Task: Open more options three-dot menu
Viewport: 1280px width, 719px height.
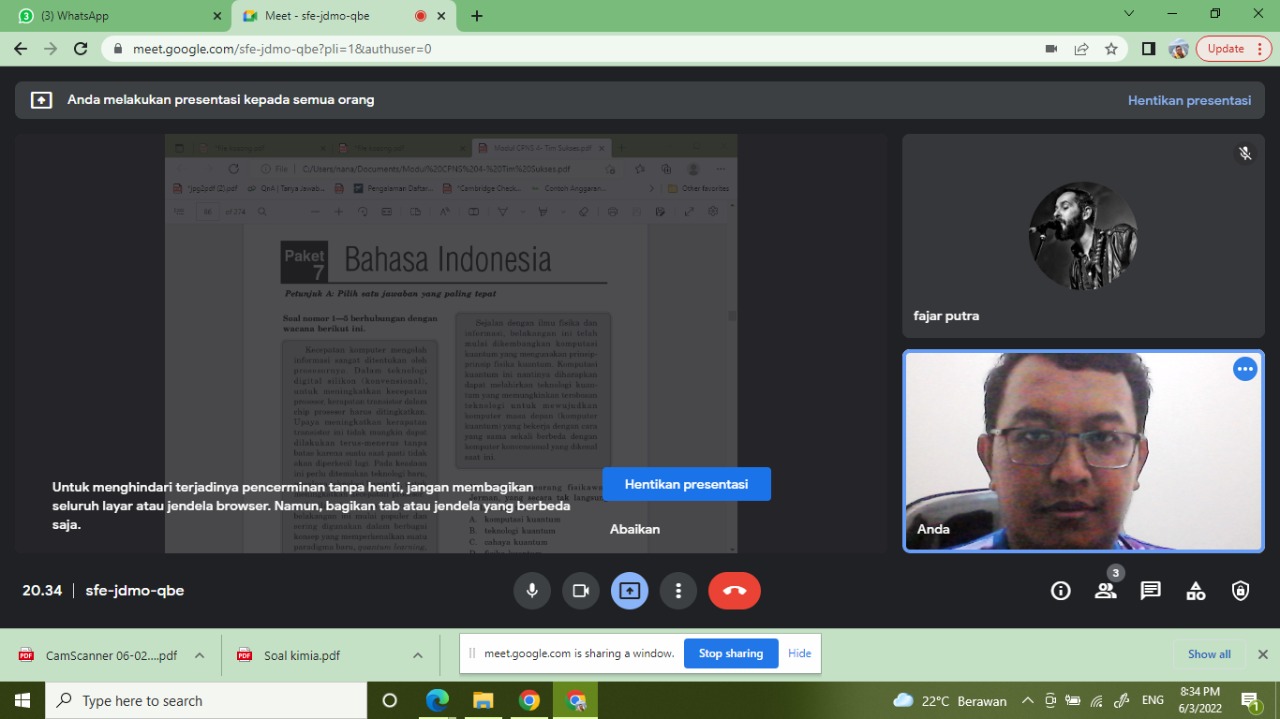Action: [x=678, y=591]
